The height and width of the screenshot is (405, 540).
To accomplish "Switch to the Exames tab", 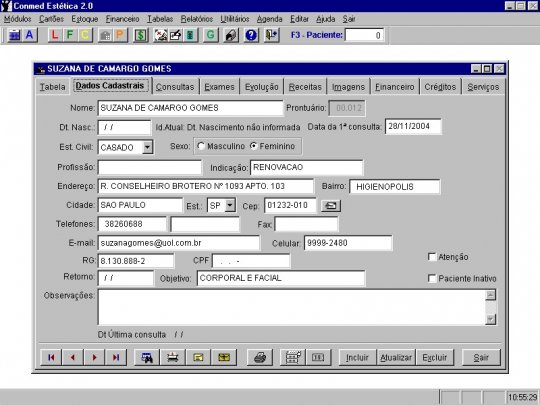I will point(219,87).
